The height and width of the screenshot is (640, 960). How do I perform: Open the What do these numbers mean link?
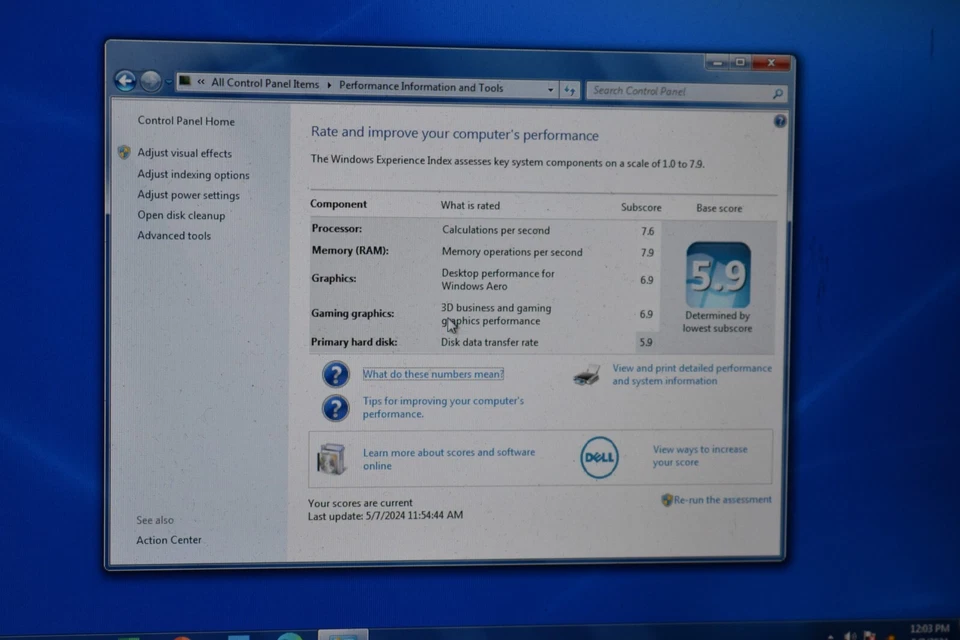tap(432, 374)
